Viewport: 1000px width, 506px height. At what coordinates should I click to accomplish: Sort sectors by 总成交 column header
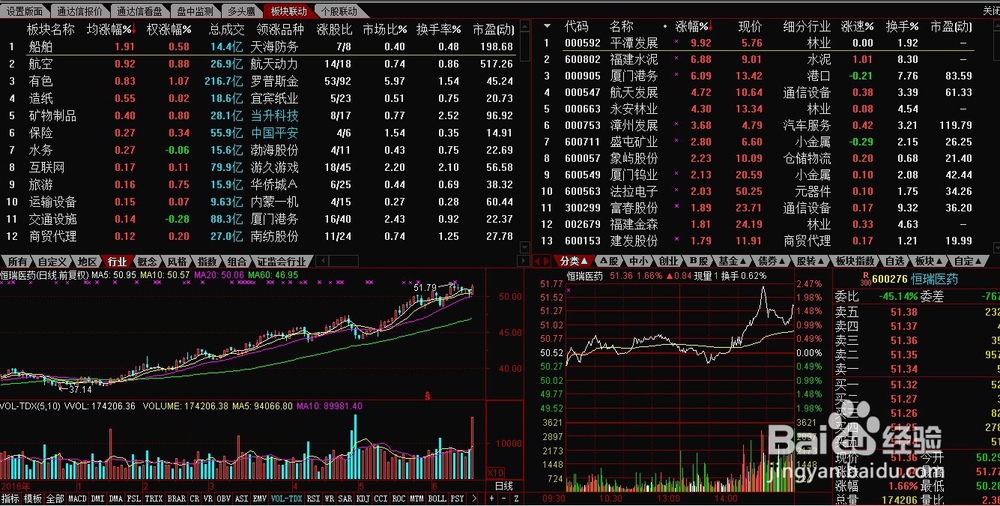226,29
